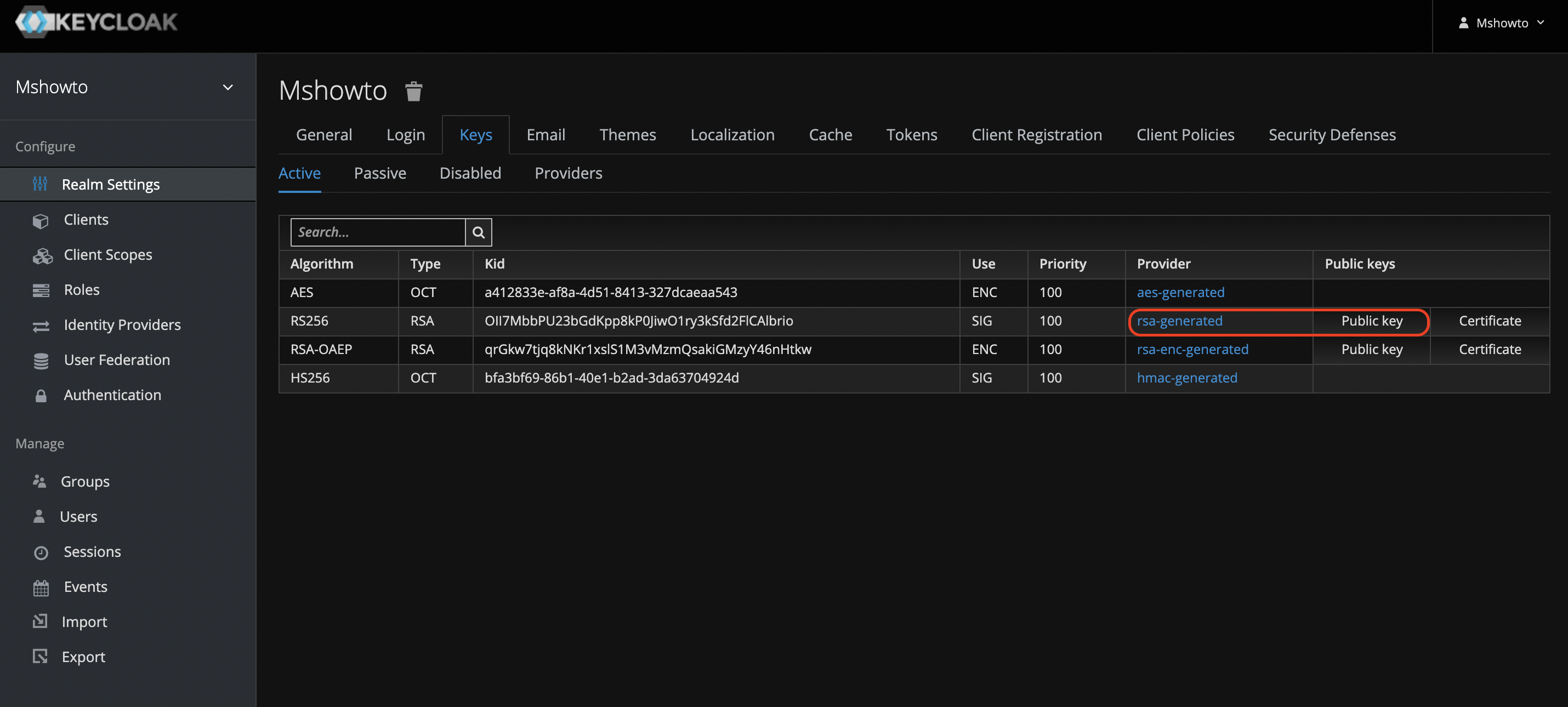Delete realm with trash icon
Viewport: 1568px width, 707px height.
pyautogui.click(x=414, y=92)
